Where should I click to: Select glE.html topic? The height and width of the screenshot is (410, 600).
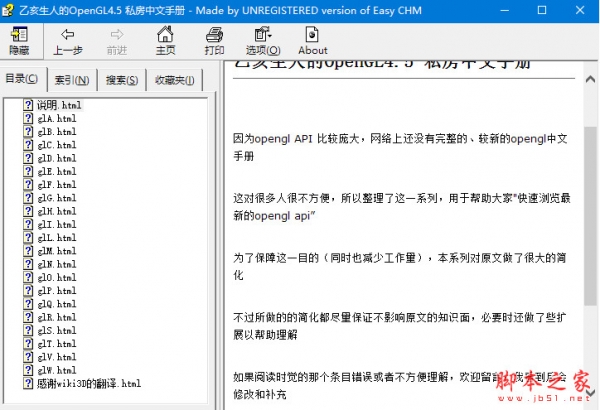click(x=57, y=172)
